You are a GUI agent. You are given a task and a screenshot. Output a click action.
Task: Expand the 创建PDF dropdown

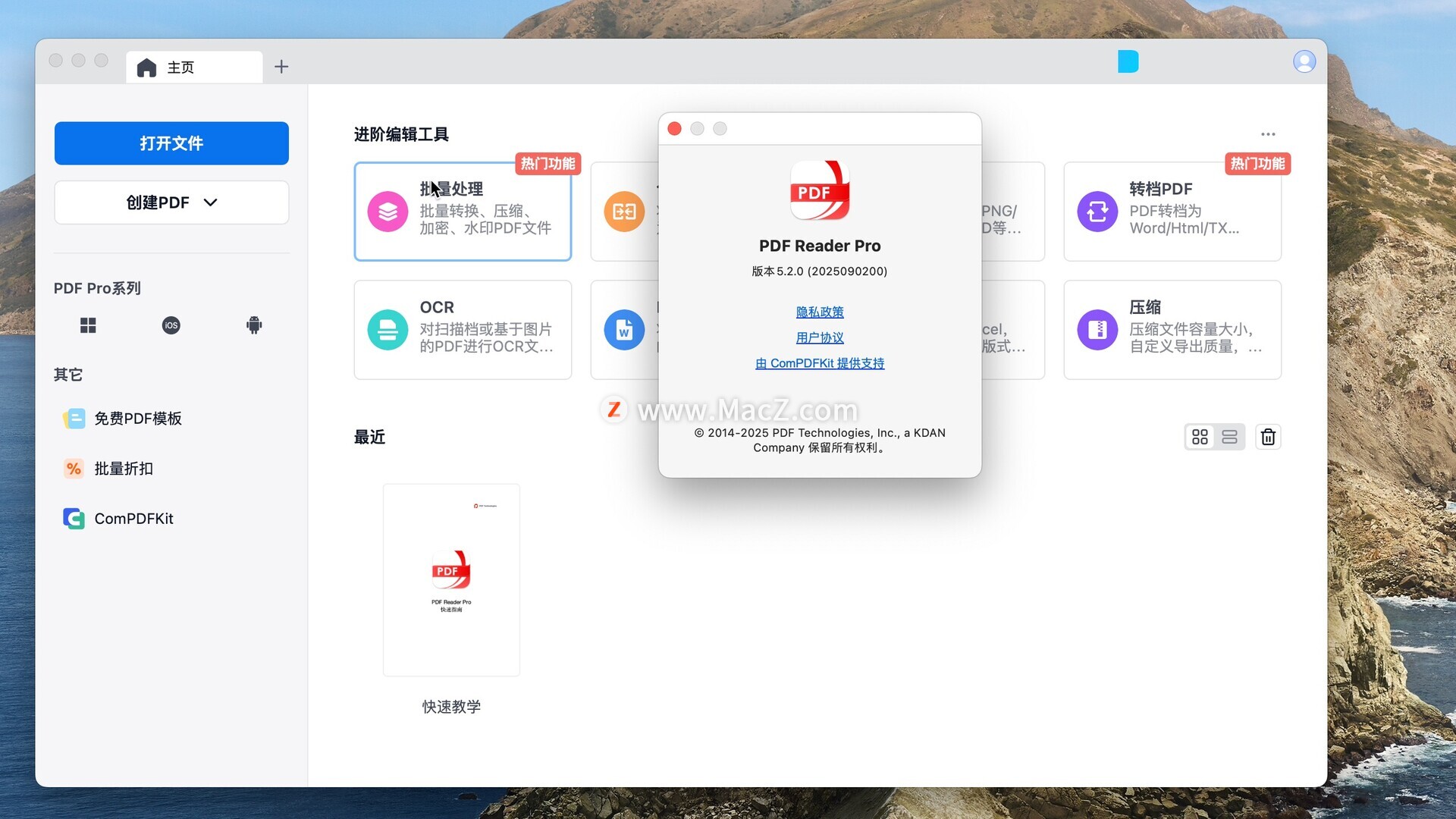(171, 202)
